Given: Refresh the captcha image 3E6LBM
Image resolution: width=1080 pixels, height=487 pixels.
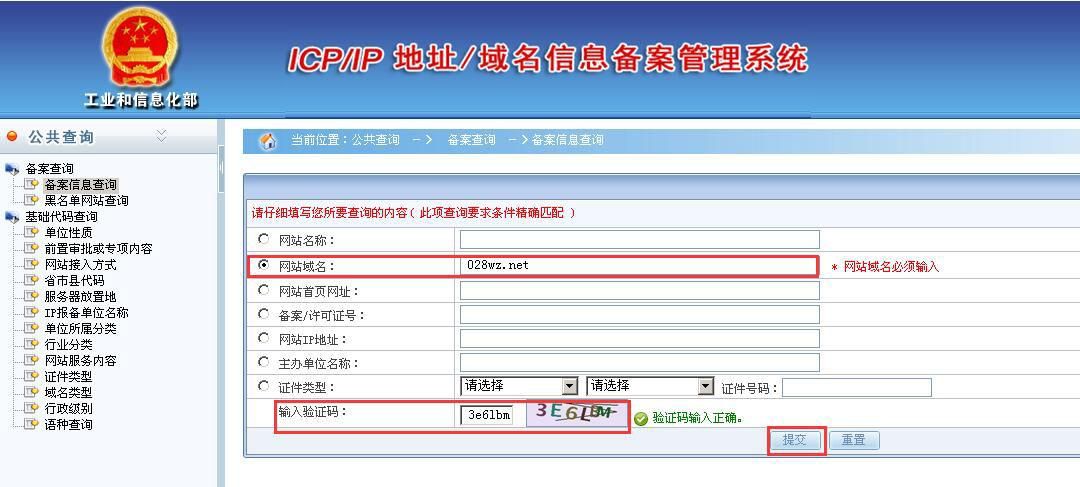Looking at the screenshot, I should click(x=577, y=413).
